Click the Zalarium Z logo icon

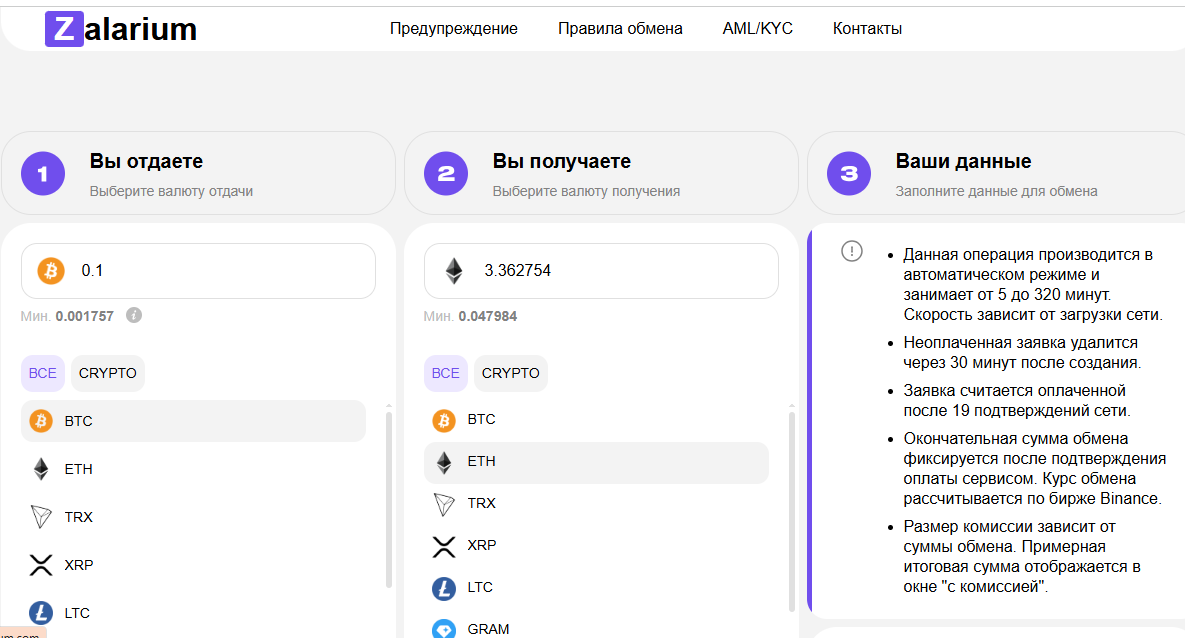click(x=64, y=29)
